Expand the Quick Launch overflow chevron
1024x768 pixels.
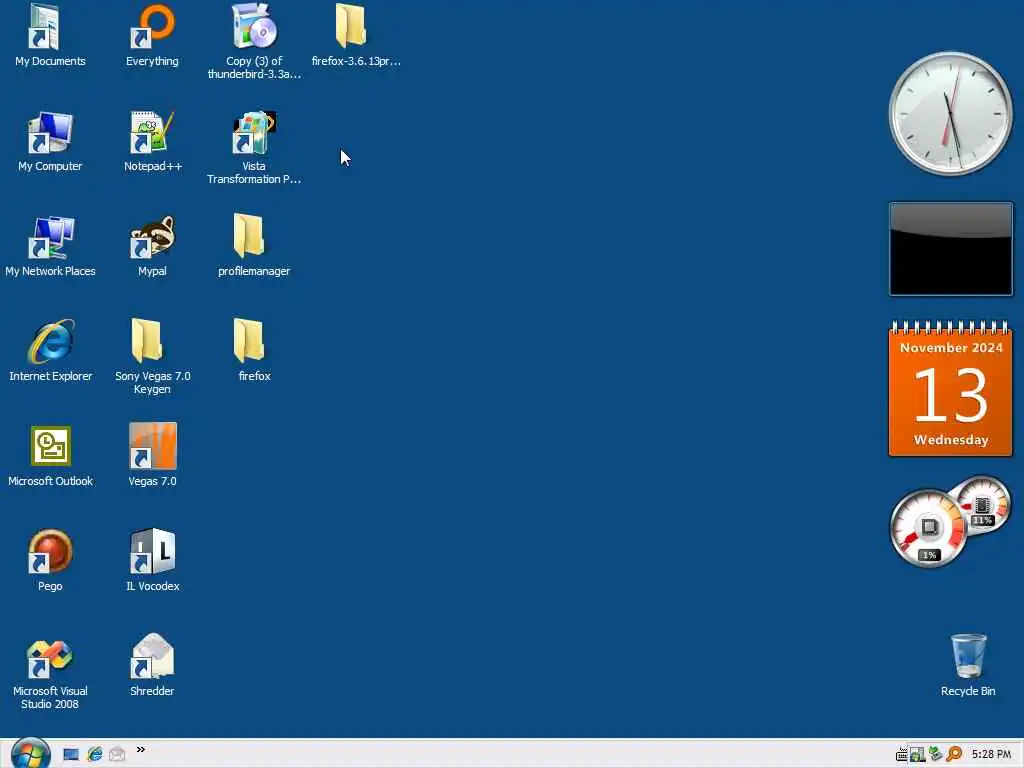[x=140, y=750]
